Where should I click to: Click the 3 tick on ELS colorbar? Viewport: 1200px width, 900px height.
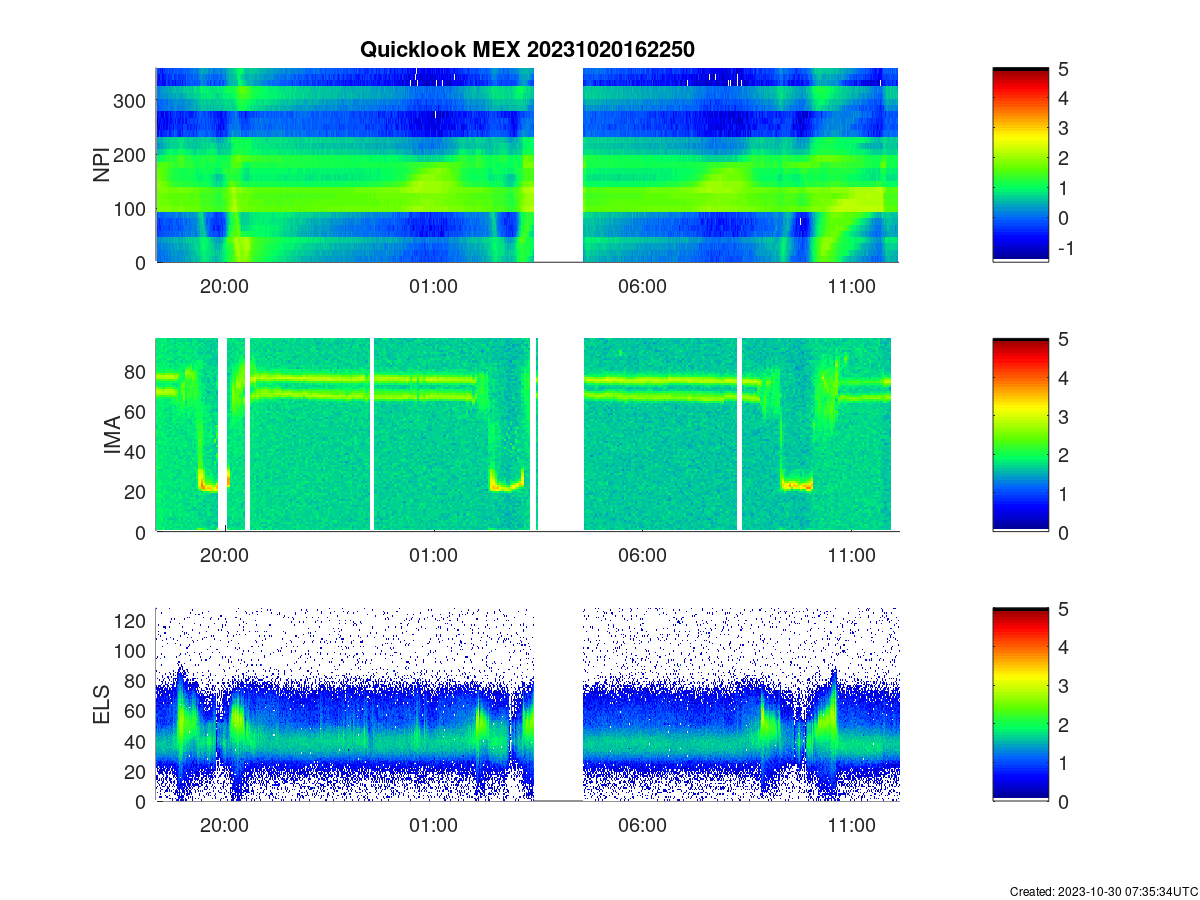1063,685
